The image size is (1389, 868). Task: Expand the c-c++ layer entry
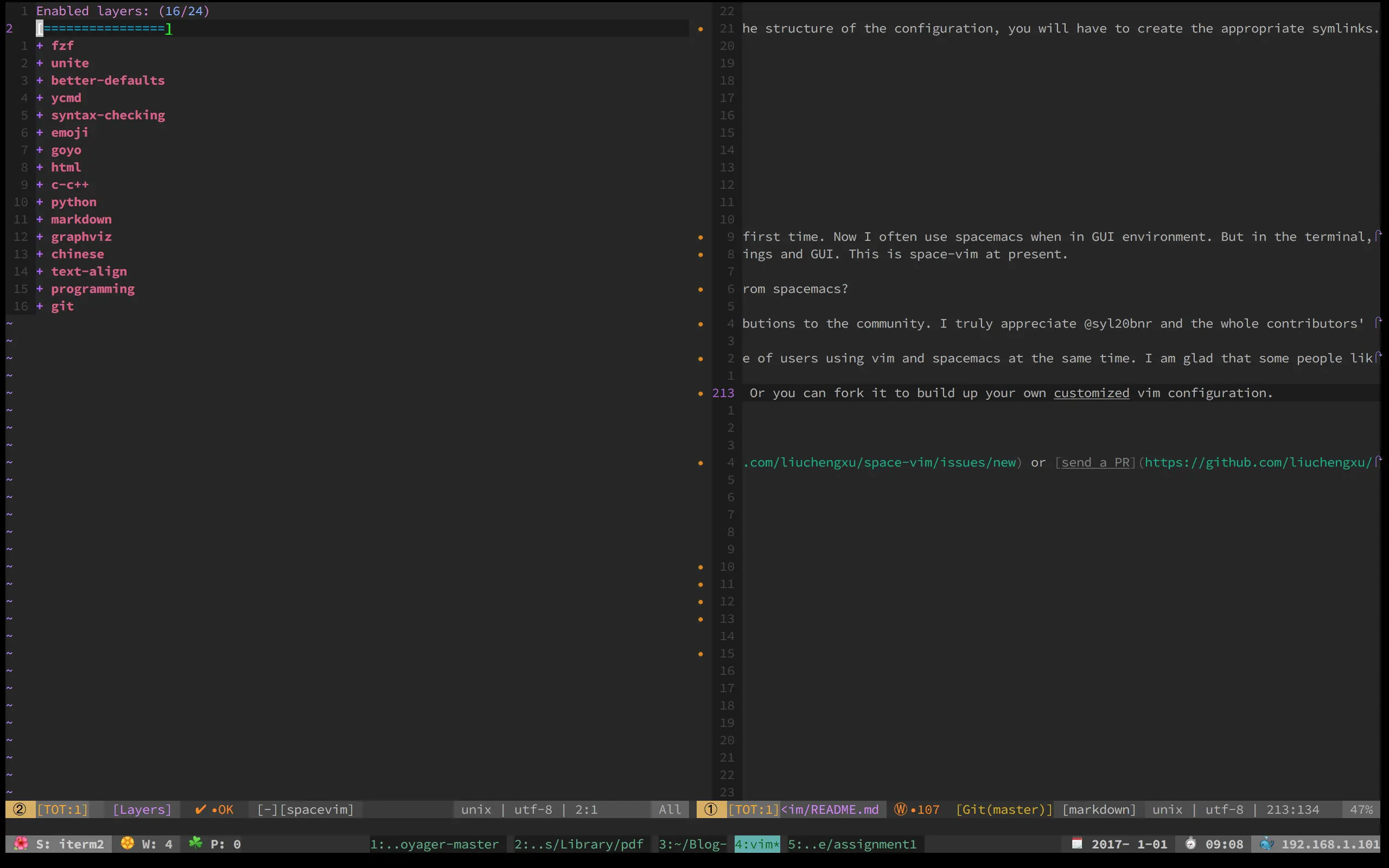point(69,185)
